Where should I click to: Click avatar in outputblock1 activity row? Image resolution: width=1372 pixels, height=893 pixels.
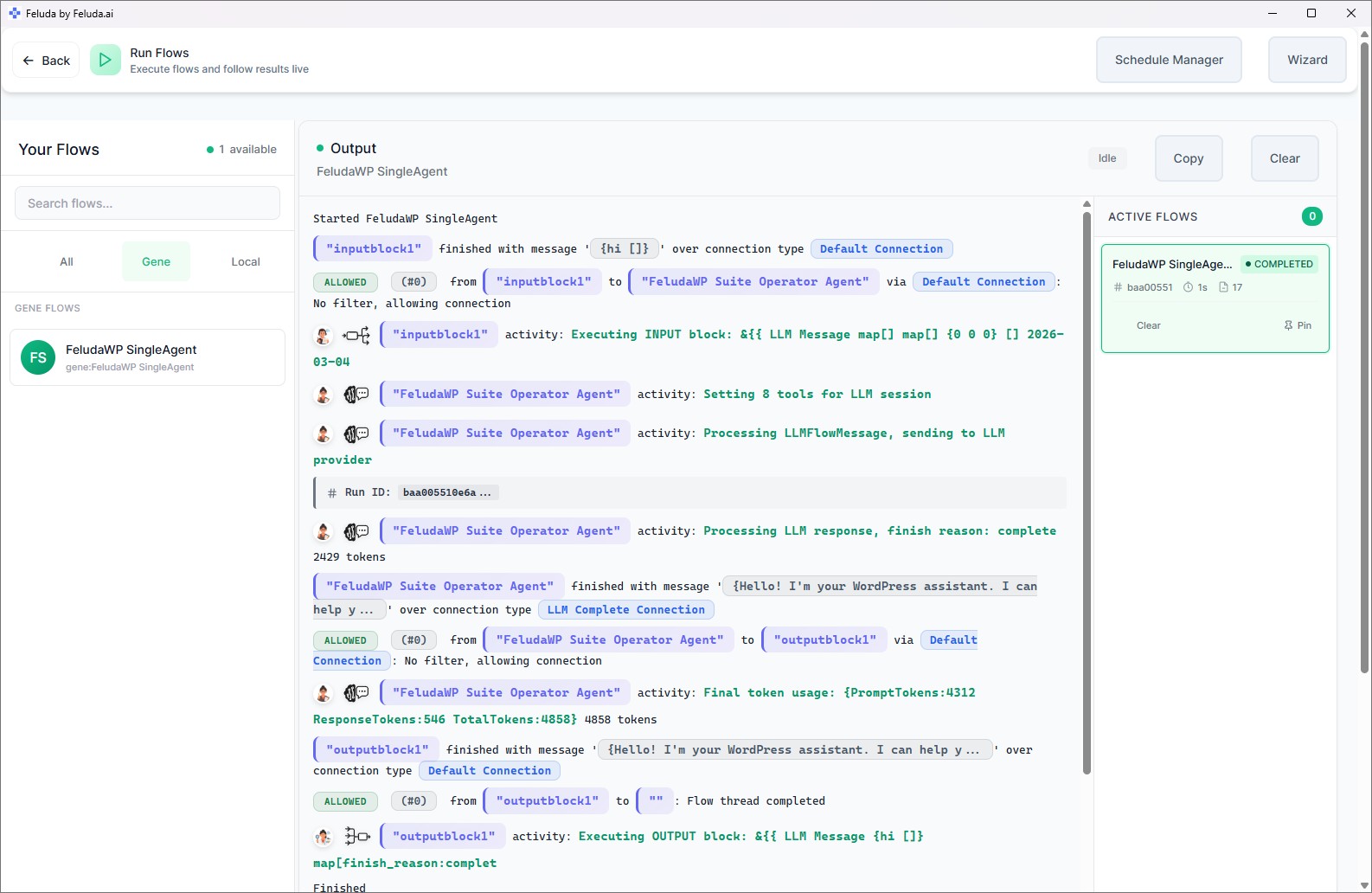323,836
